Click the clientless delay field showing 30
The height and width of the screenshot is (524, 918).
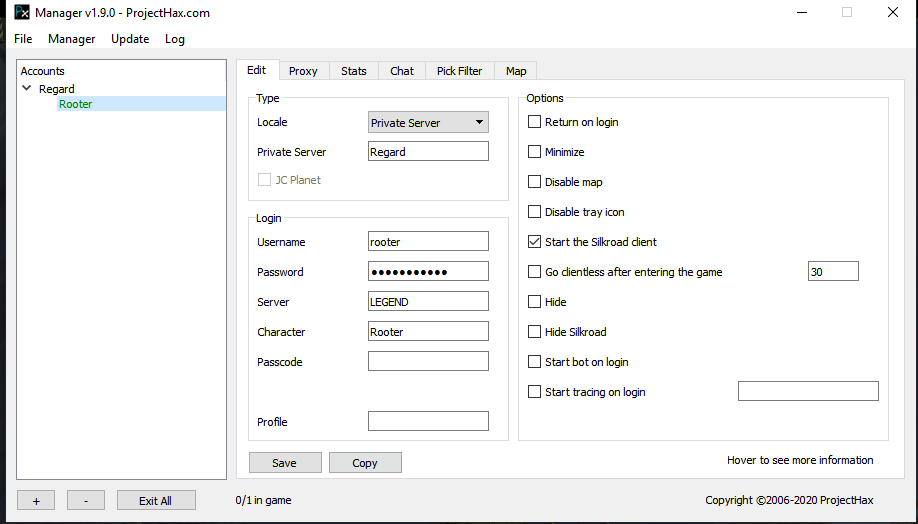coord(832,271)
